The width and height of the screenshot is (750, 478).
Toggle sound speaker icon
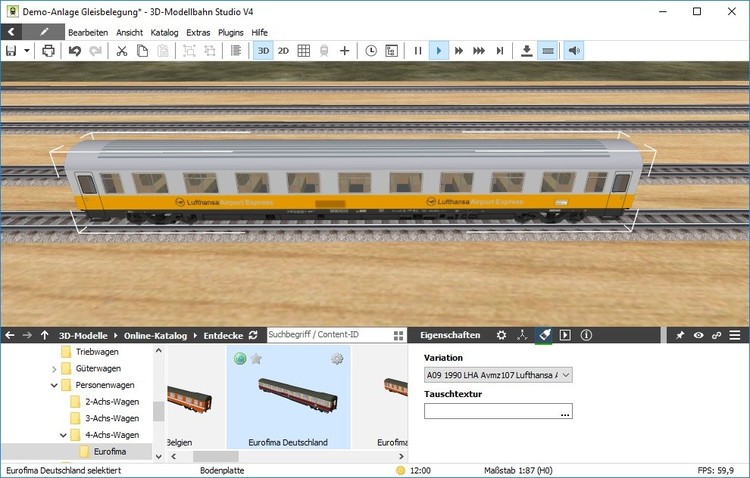pos(574,51)
